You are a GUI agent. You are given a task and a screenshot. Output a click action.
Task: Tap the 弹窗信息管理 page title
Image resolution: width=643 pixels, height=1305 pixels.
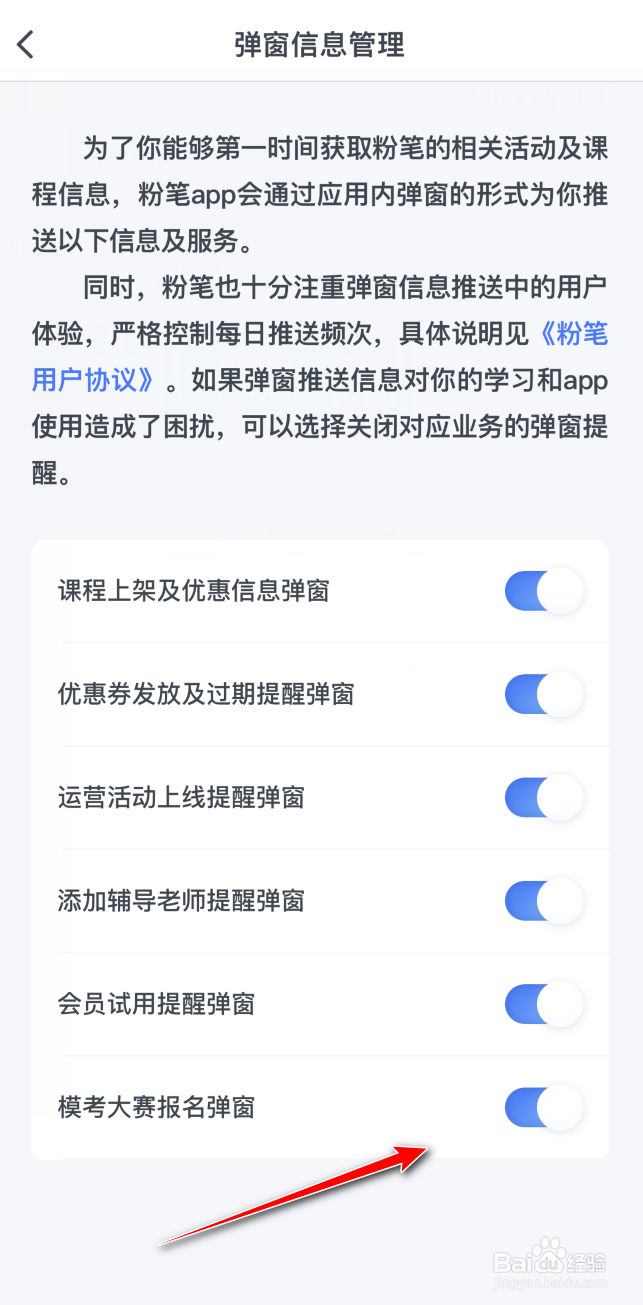pyautogui.click(x=320, y=45)
